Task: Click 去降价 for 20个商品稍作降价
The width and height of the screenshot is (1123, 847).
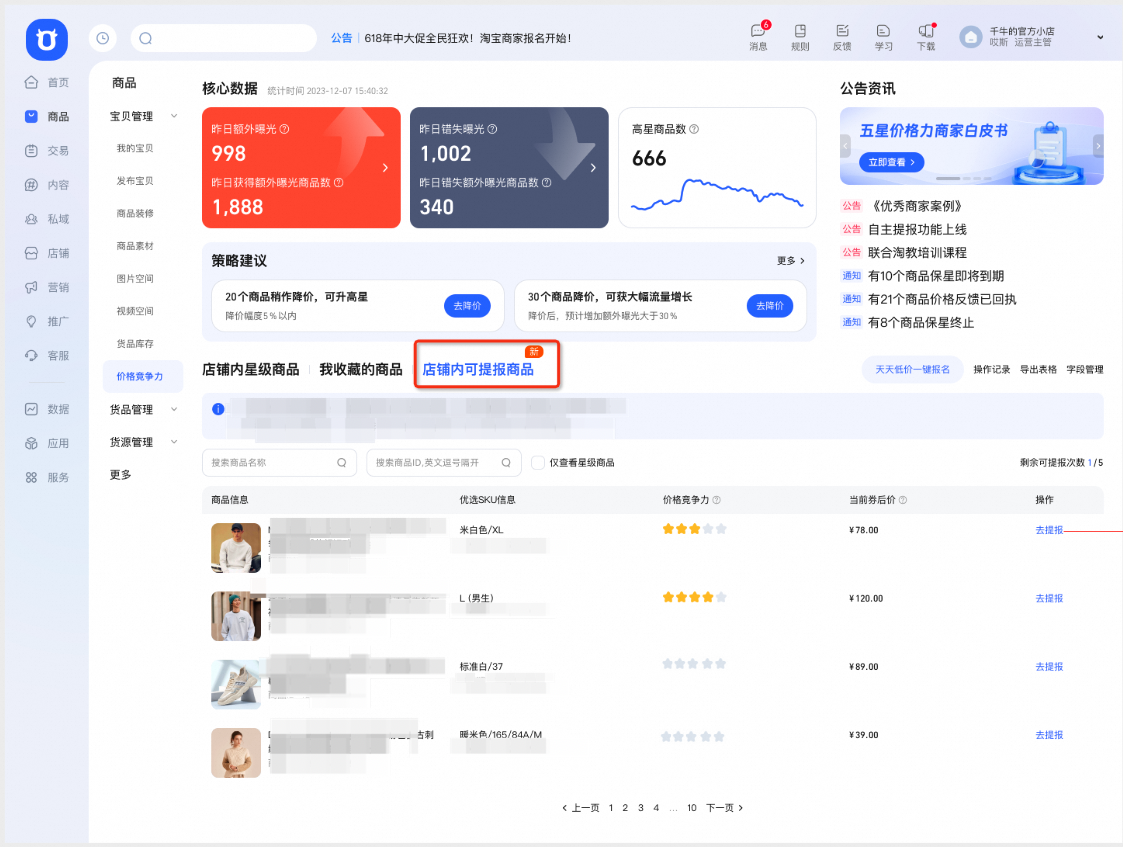Action: [467, 306]
